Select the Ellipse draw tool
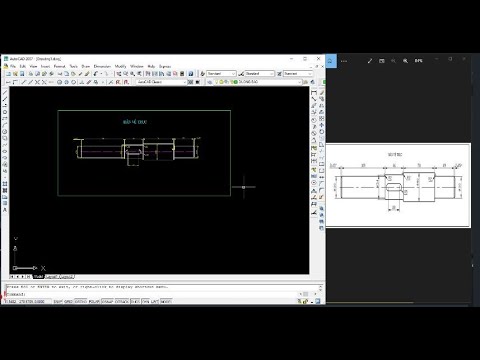The image size is (480, 360). pos(5,151)
